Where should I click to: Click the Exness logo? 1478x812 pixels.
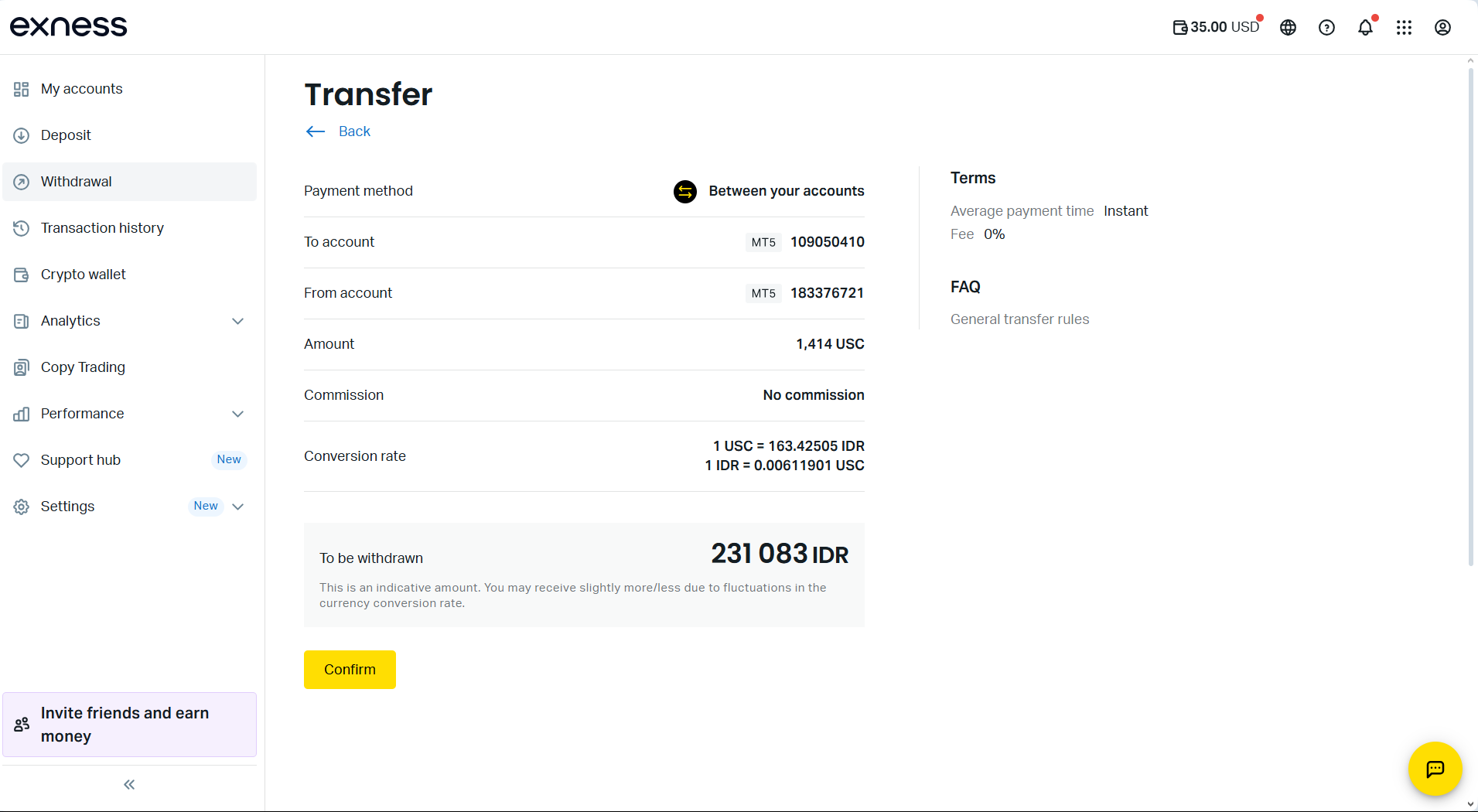(68, 26)
